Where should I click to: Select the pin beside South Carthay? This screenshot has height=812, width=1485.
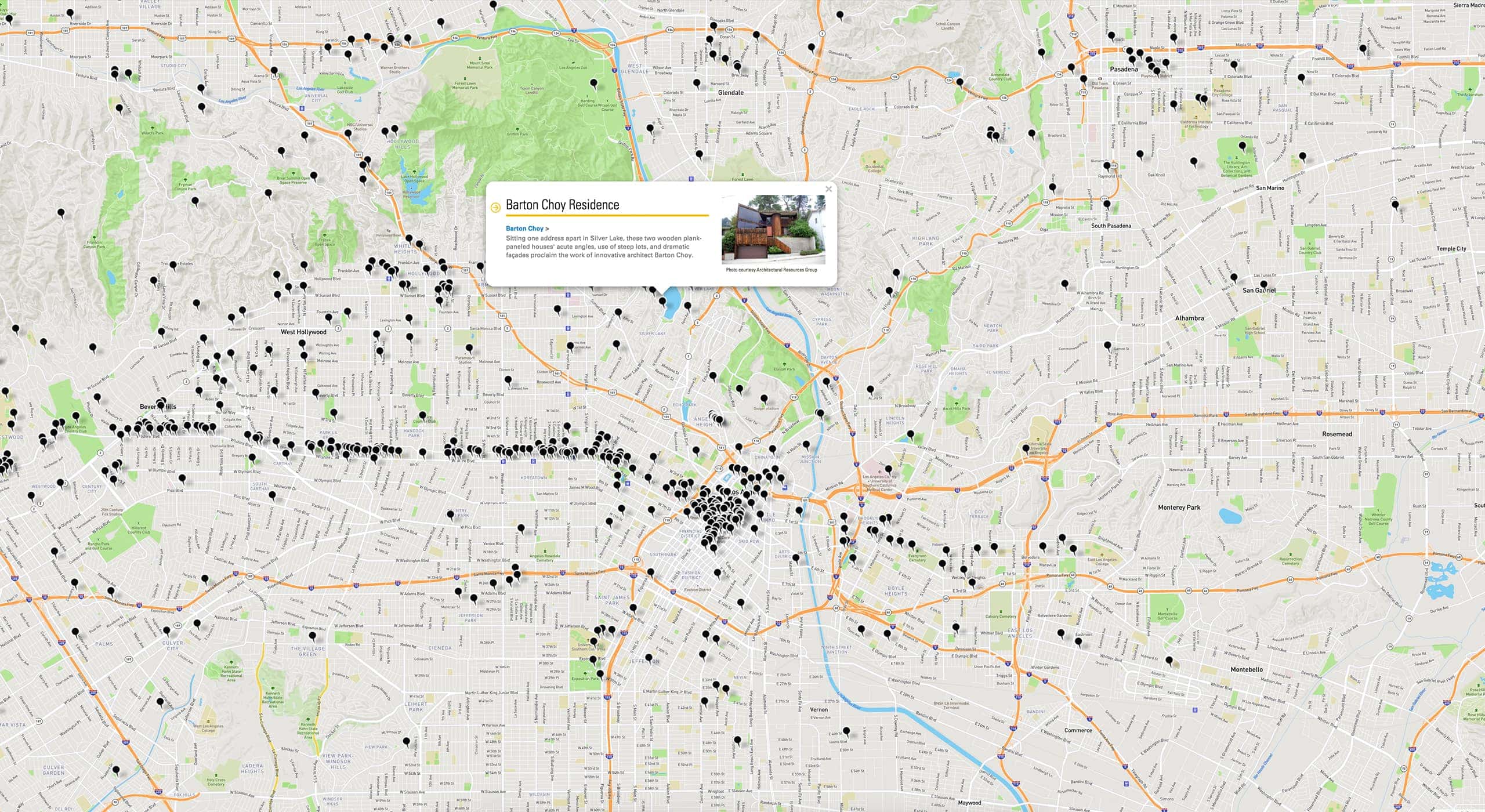(x=273, y=495)
